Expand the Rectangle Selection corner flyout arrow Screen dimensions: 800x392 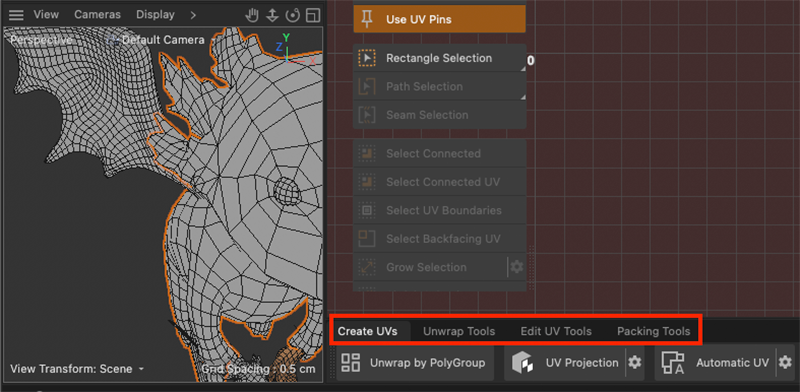[522, 68]
